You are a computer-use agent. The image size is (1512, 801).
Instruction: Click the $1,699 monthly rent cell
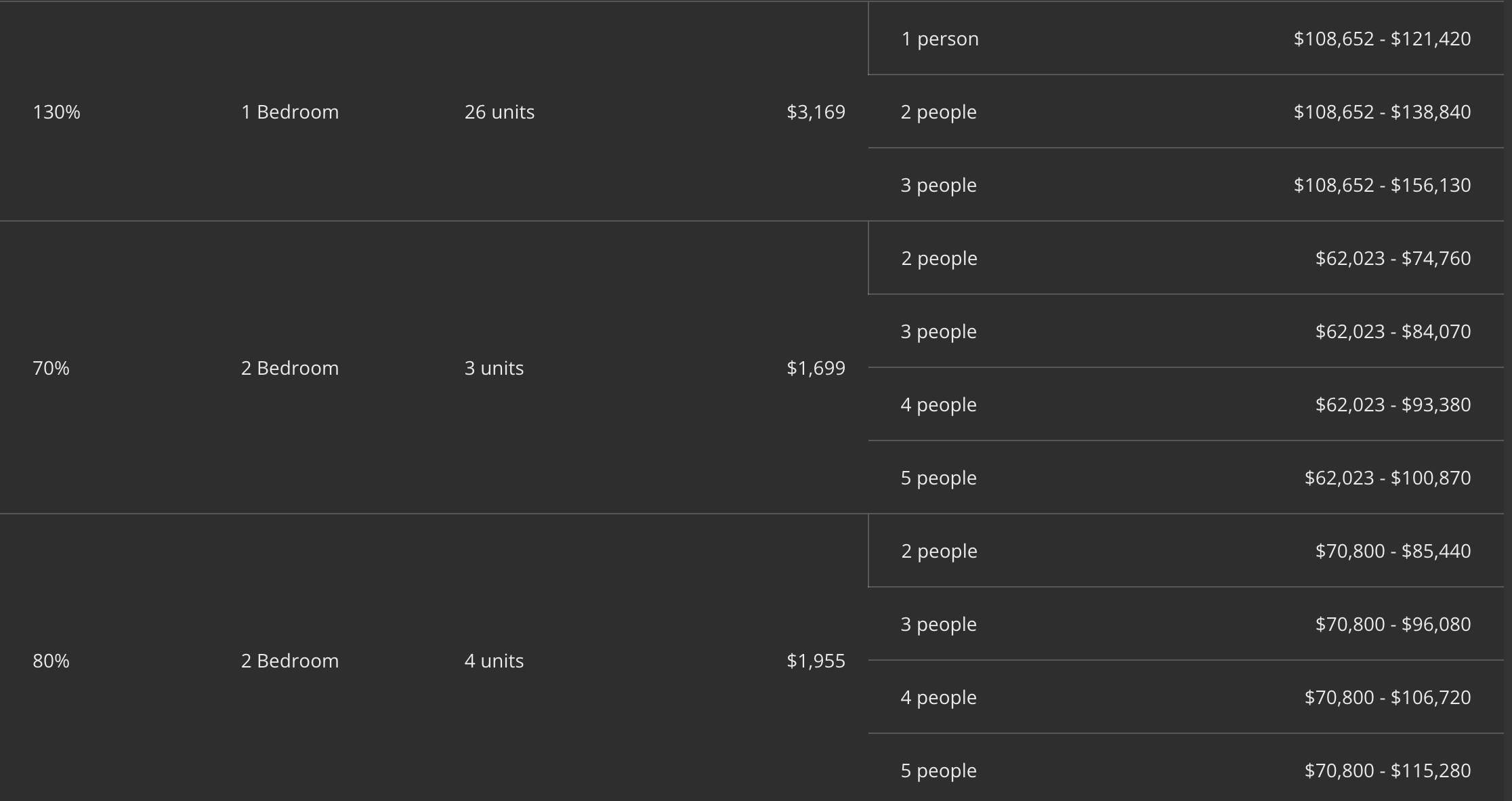(x=816, y=368)
